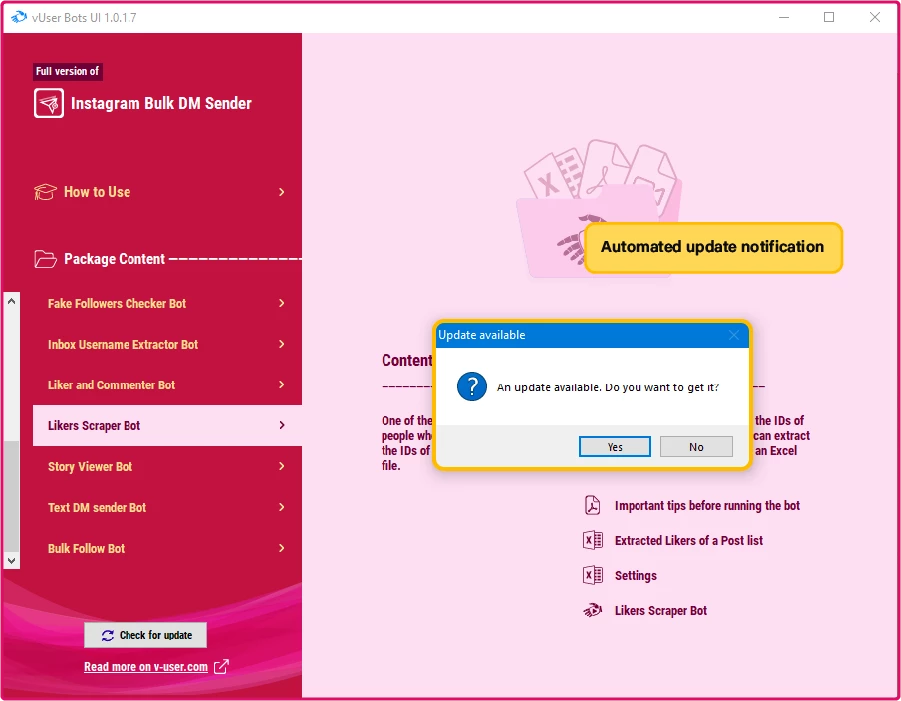901x701 pixels.
Task: Close the vUser Bots UI window
Action: (x=875, y=17)
